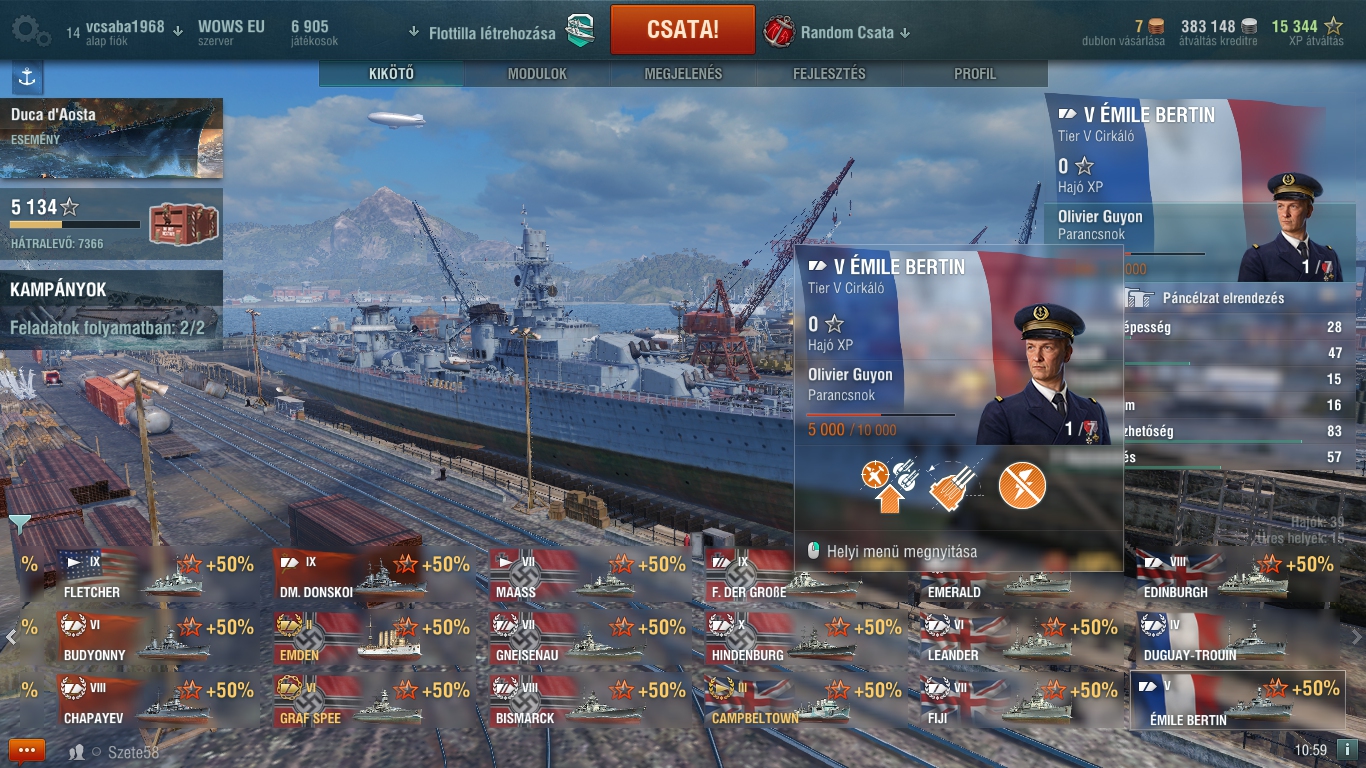Expand the Flottilla létrehozása dropdown arrow
The image size is (1366, 768).
click(x=414, y=32)
